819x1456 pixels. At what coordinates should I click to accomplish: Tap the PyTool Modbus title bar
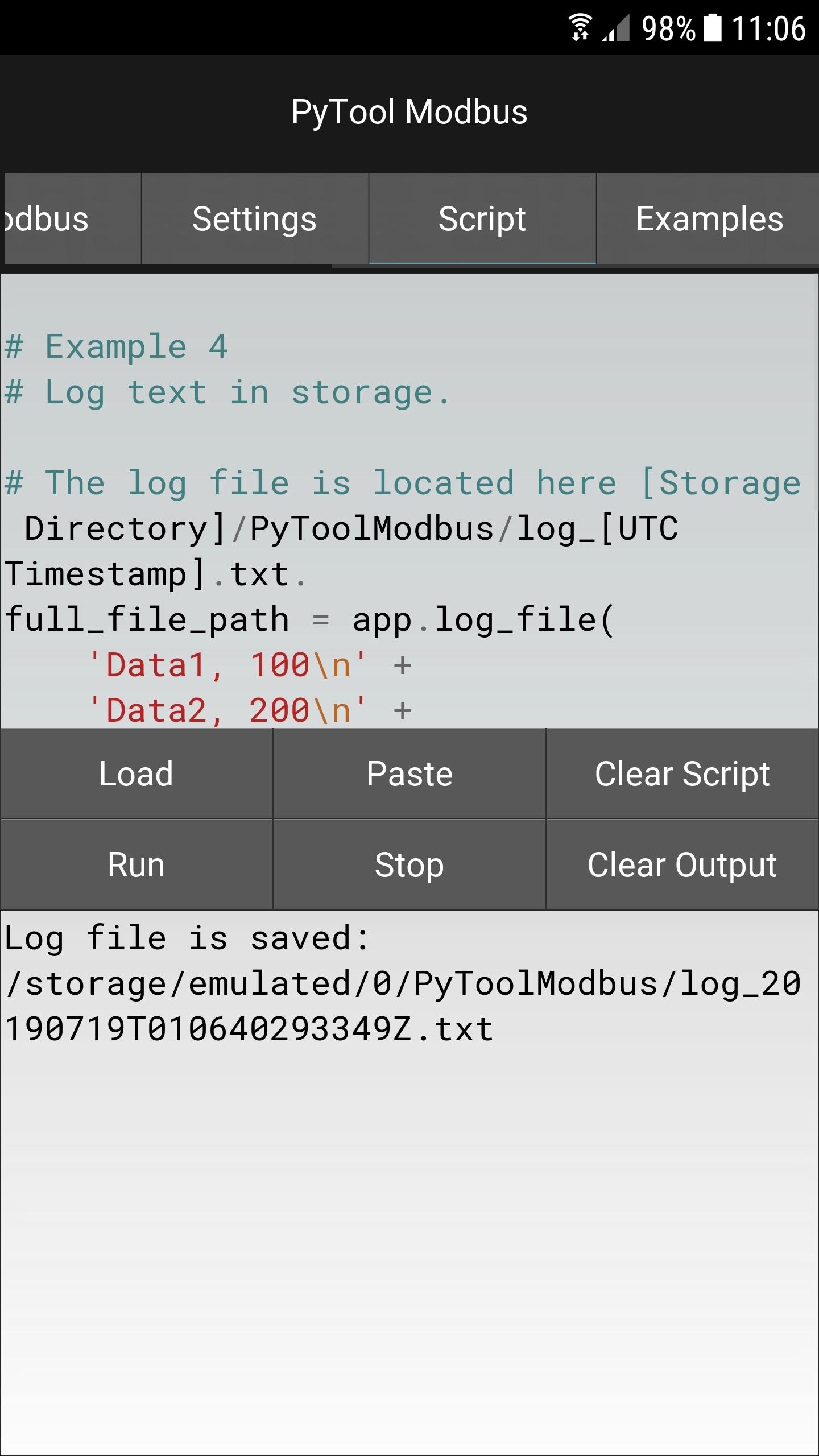click(x=409, y=111)
